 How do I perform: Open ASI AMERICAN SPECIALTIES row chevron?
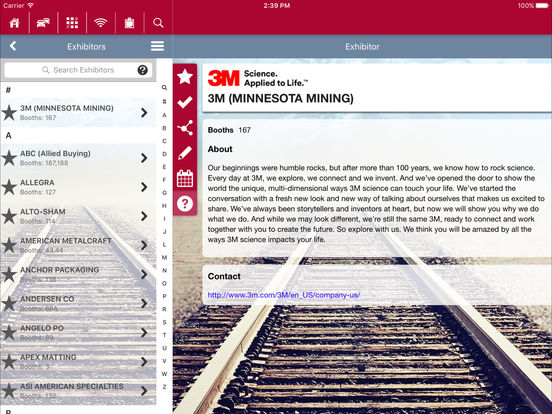coord(144,391)
